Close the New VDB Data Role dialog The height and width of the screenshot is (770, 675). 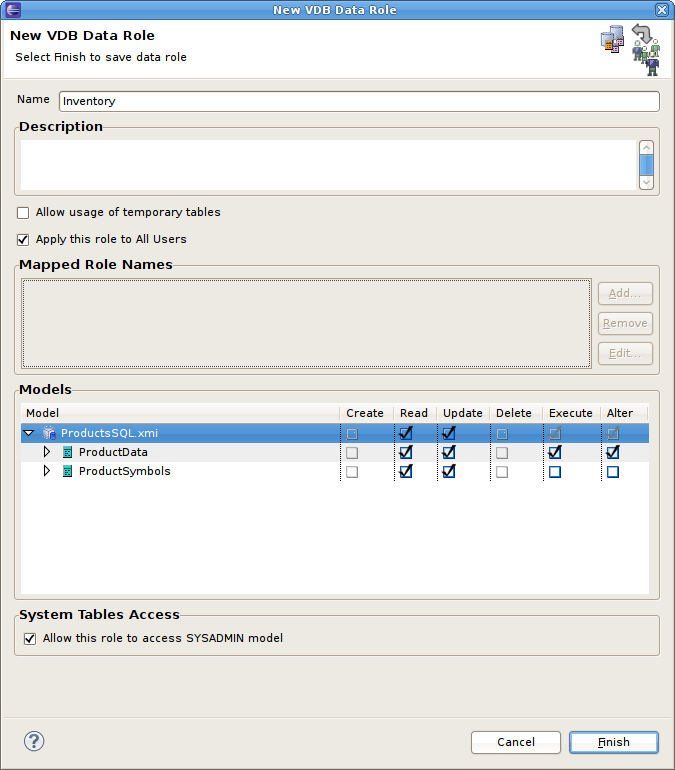pos(662,10)
